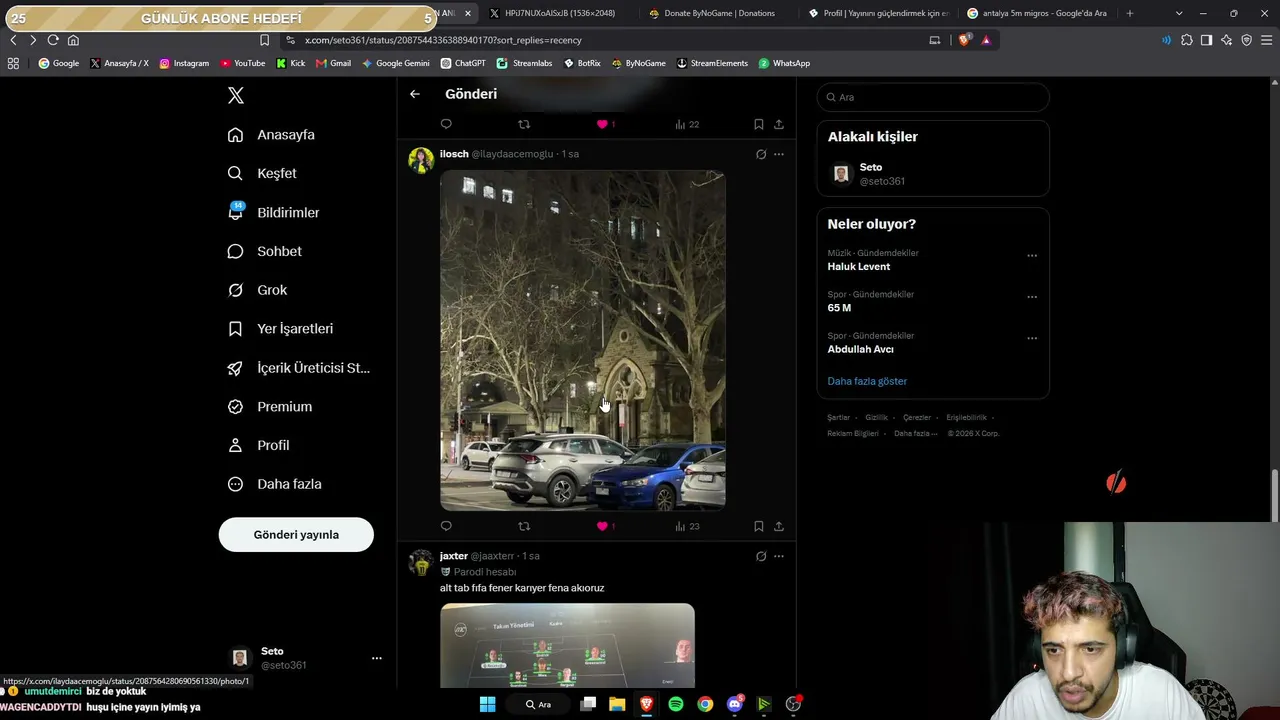Open Grok explain icon on jaxter's post
The height and width of the screenshot is (720, 1280).
coord(761,556)
